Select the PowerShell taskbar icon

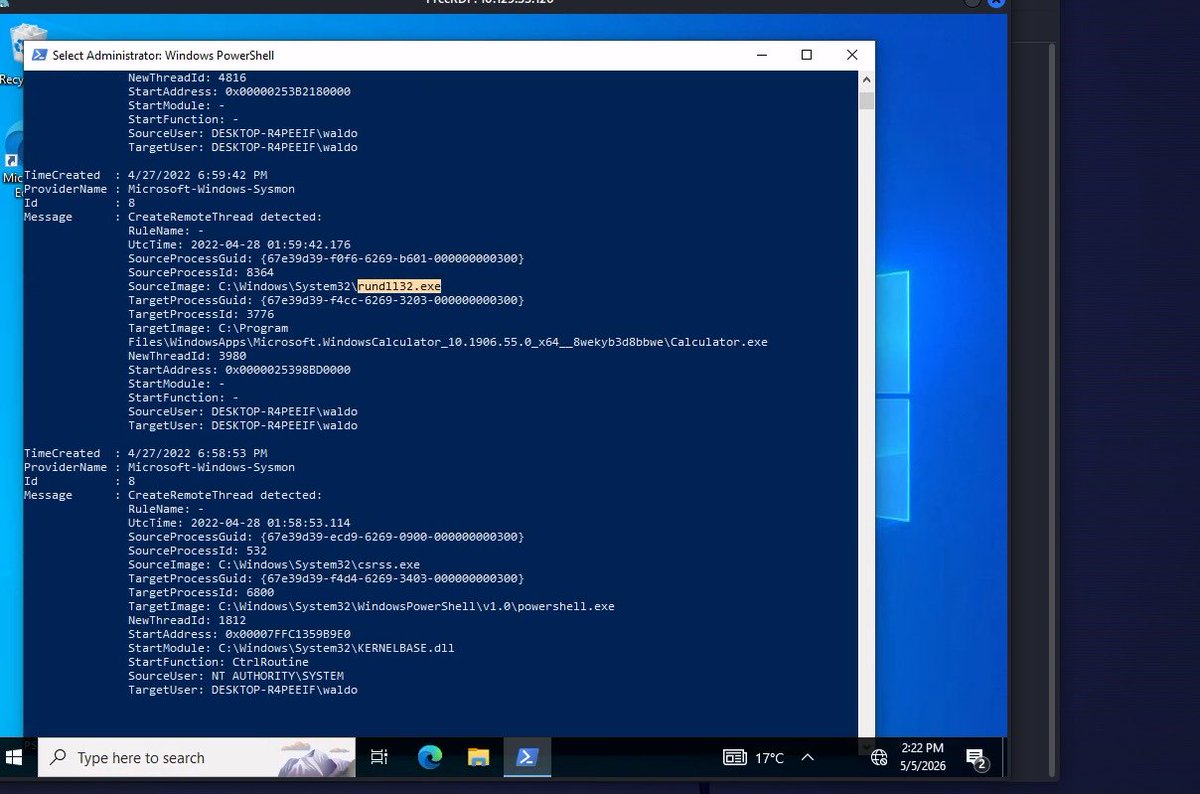527,757
